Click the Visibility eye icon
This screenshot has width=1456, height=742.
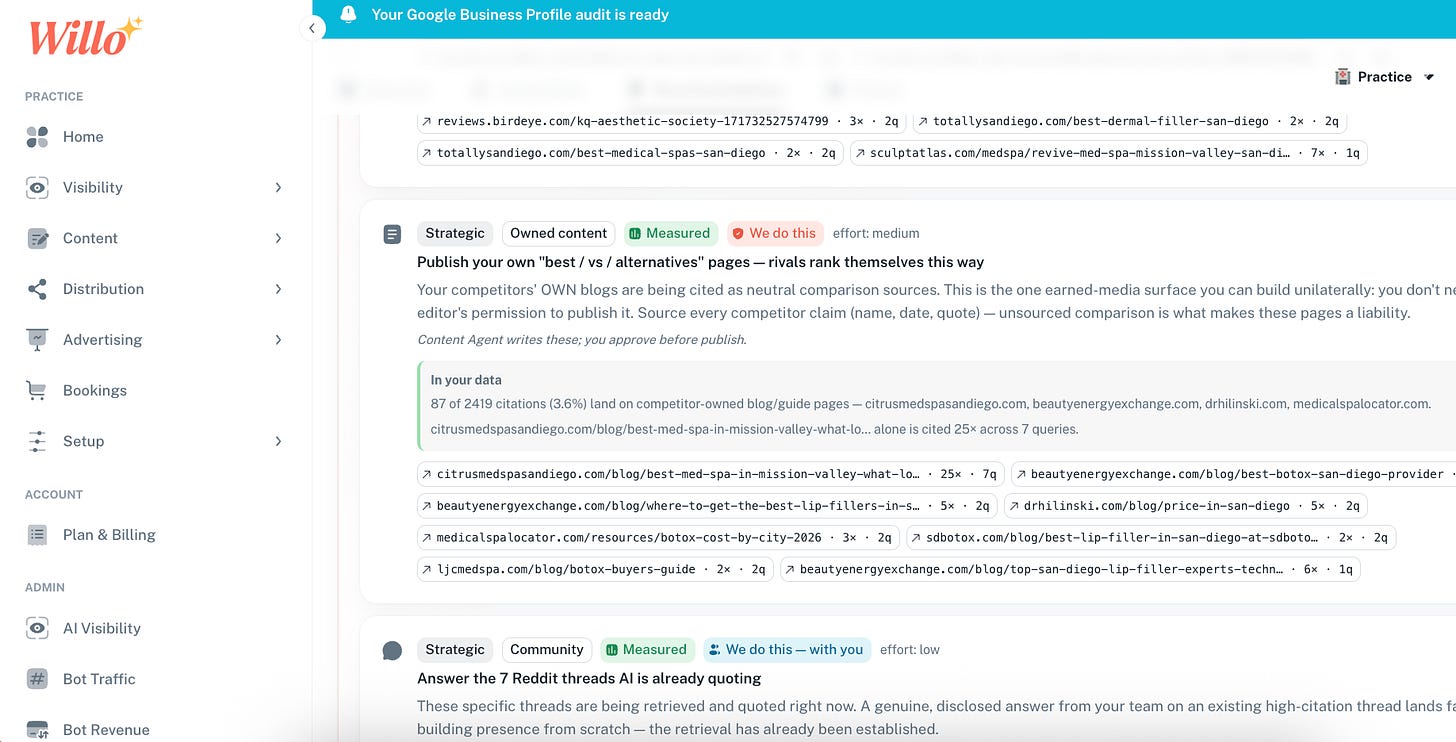[37, 188]
